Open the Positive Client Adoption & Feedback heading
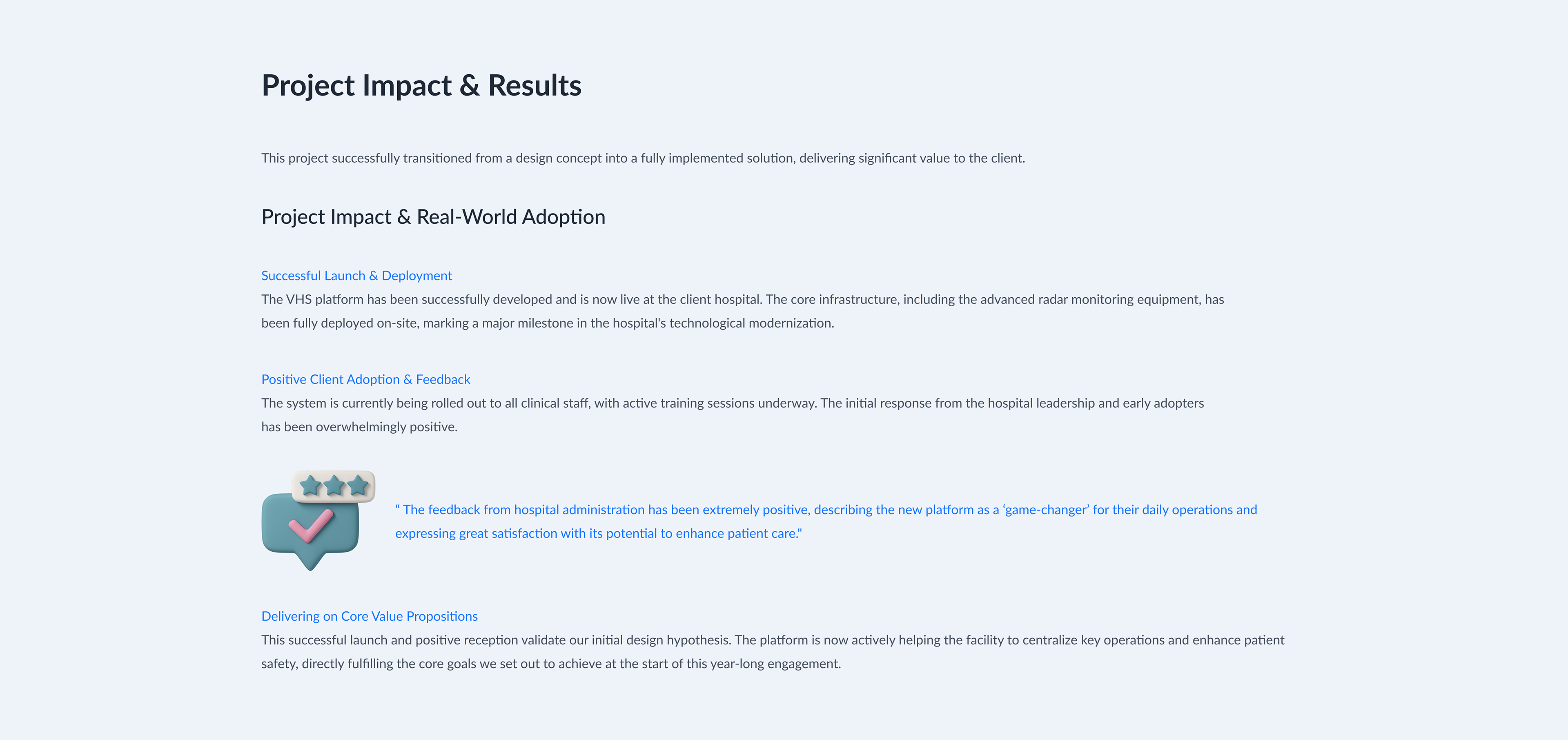1568x740 pixels. (365, 380)
